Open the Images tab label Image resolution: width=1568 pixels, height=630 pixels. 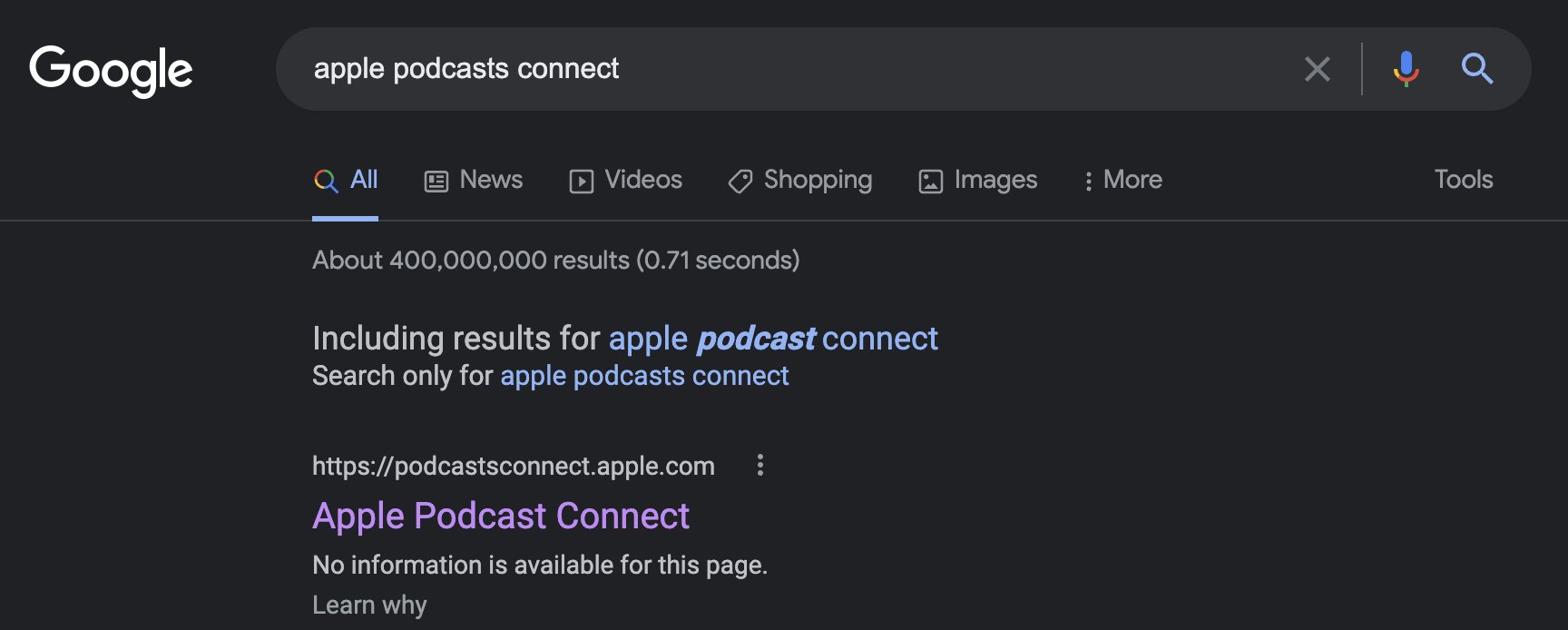[x=995, y=180]
